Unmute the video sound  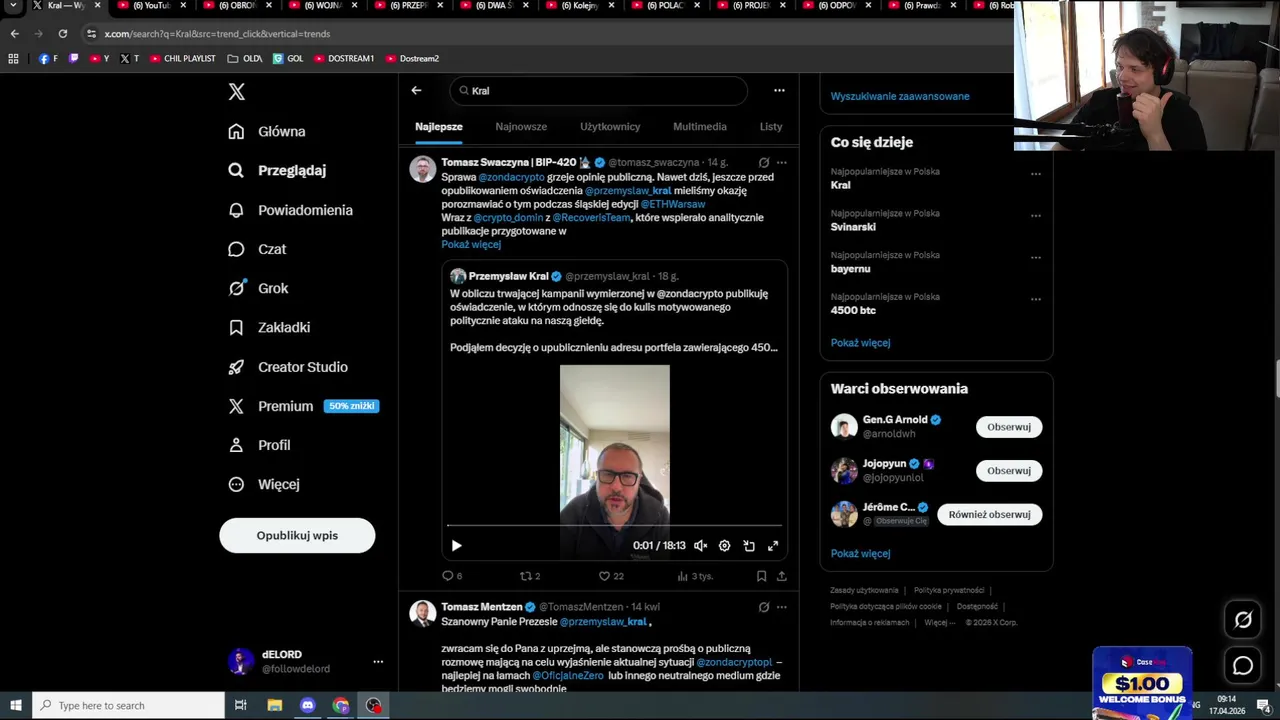pyautogui.click(x=701, y=546)
